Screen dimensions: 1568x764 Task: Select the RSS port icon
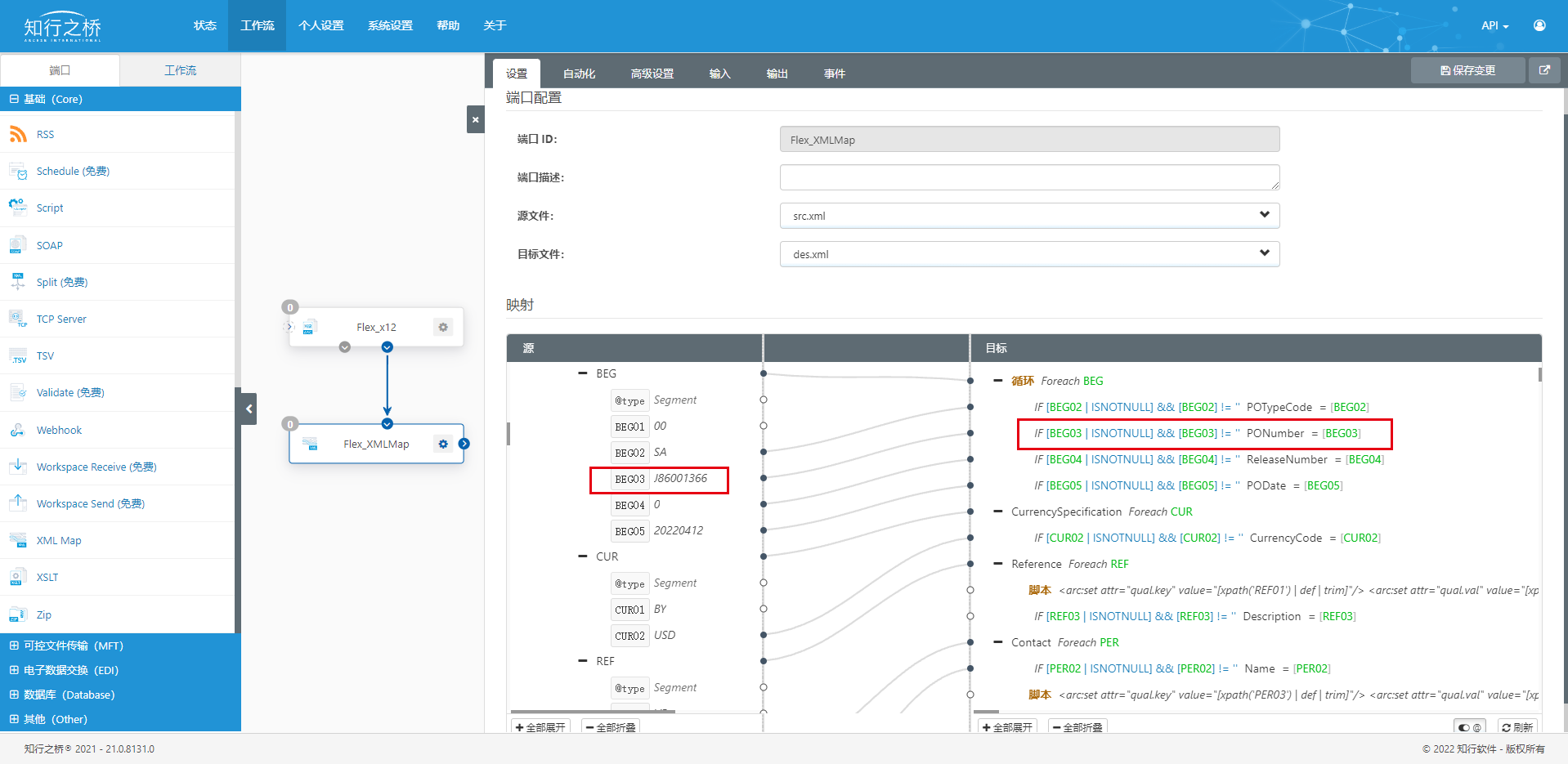[18, 134]
